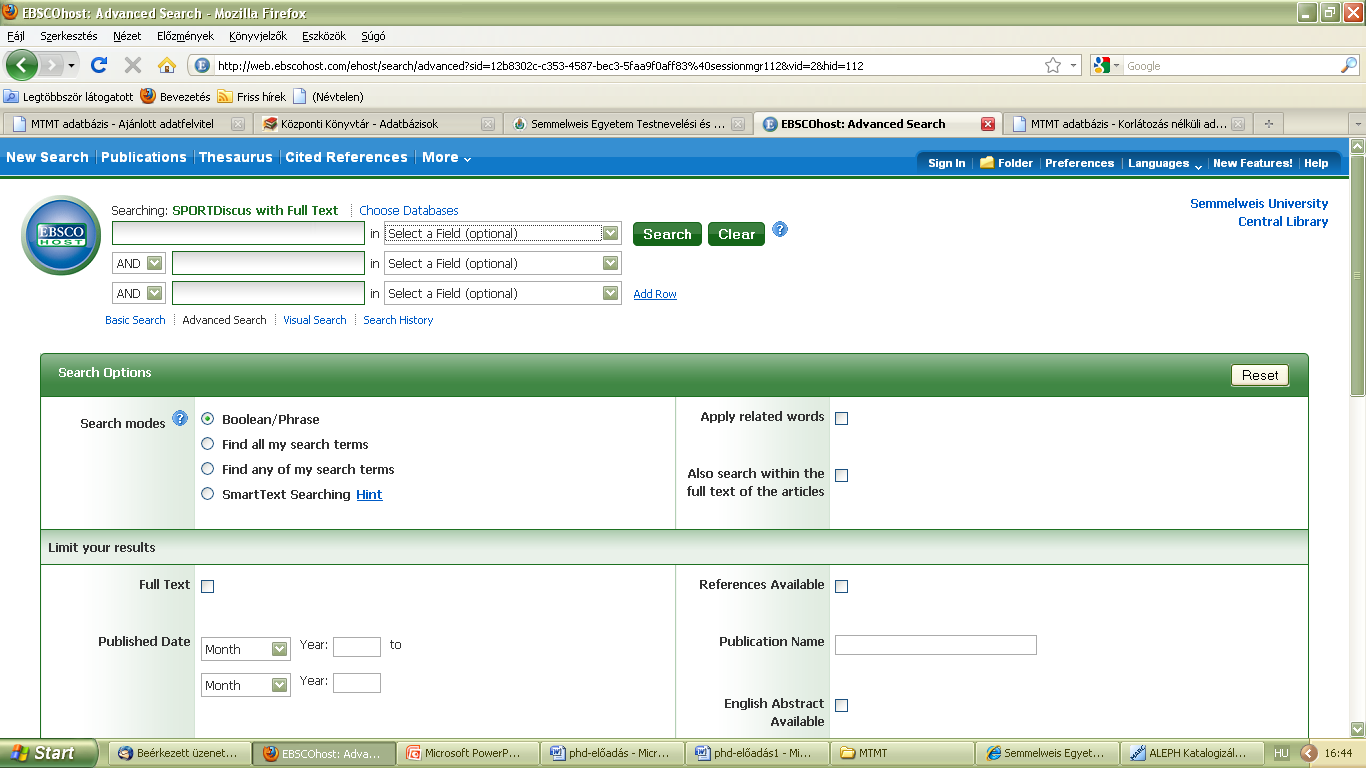Click the Bevezetés bookmark
The image size is (1366, 768).
[176, 97]
